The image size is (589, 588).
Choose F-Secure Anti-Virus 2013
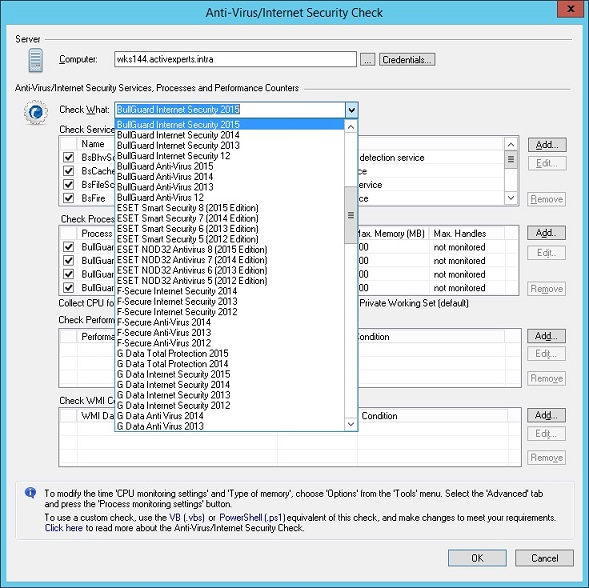click(230, 333)
